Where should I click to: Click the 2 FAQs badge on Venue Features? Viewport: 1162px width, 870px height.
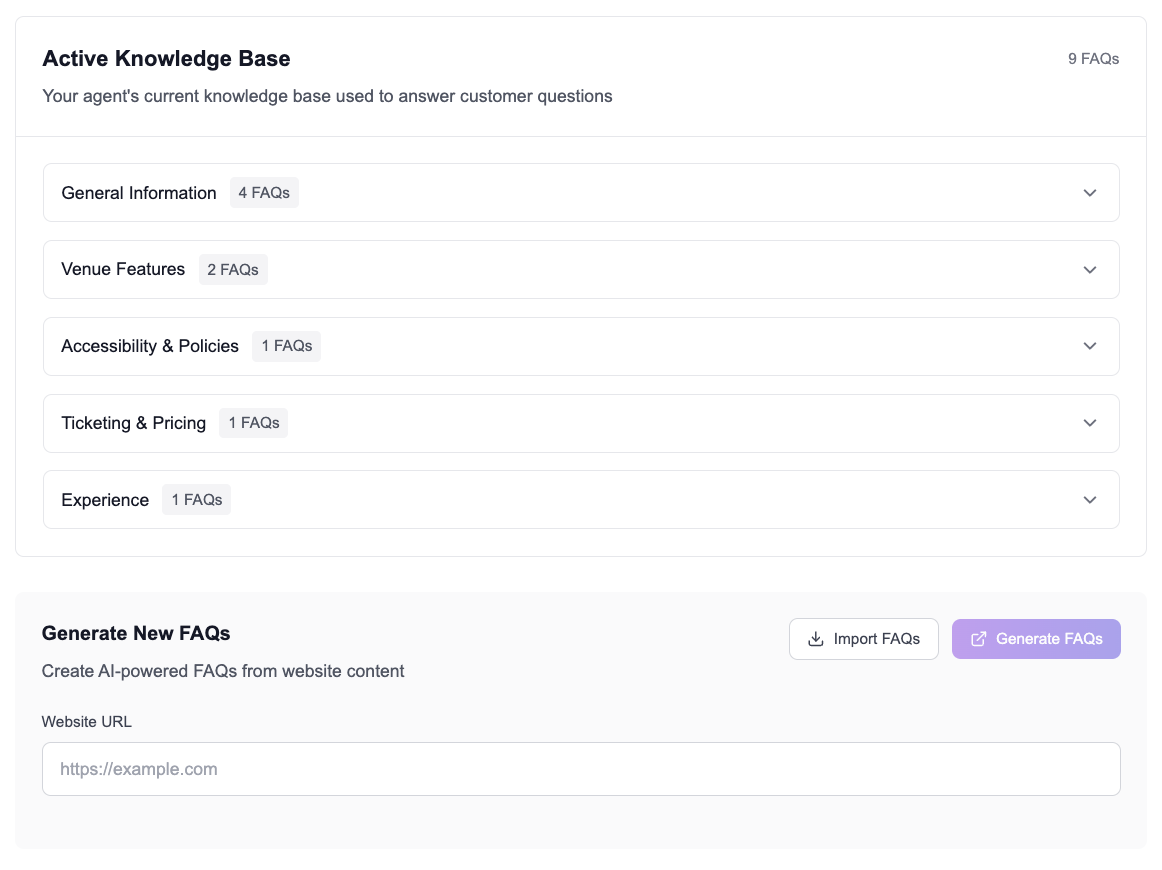(233, 270)
